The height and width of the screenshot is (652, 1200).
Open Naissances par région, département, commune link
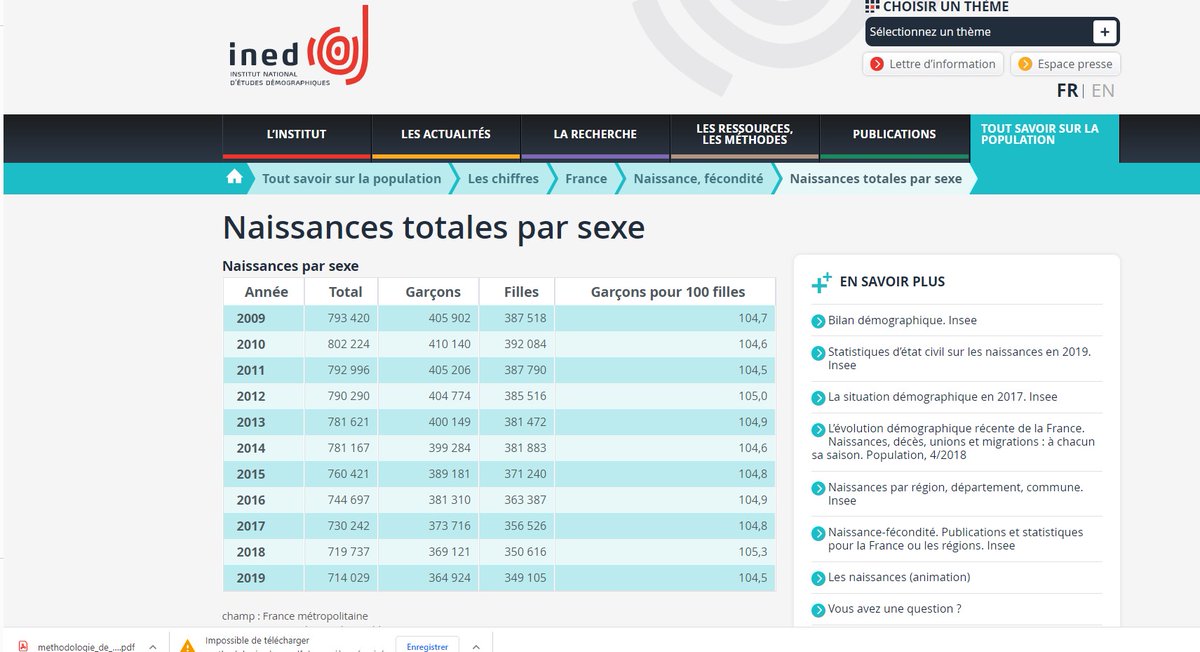click(955, 494)
